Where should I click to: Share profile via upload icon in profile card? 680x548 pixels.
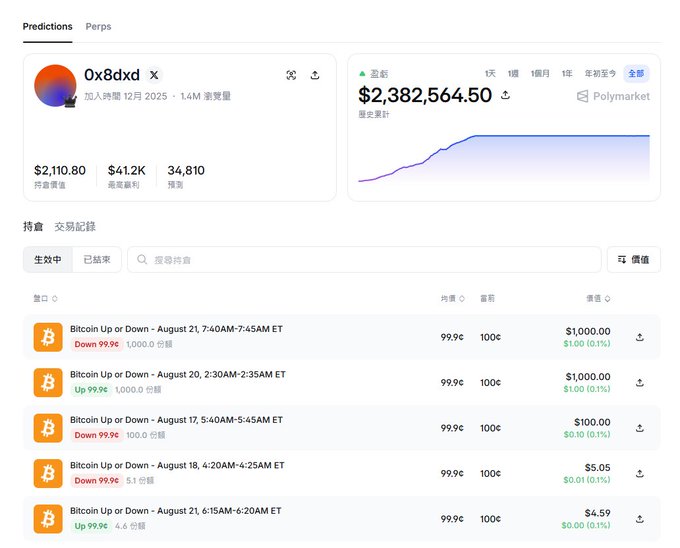315,75
